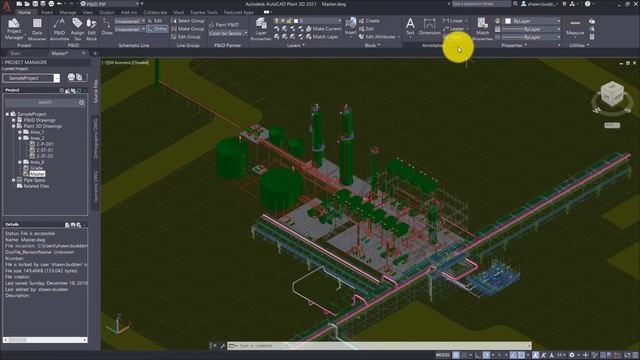The height and width of the screenshot is (360, 640).
Task: Start the schematic line Draw tool
Action: (107, 27)
